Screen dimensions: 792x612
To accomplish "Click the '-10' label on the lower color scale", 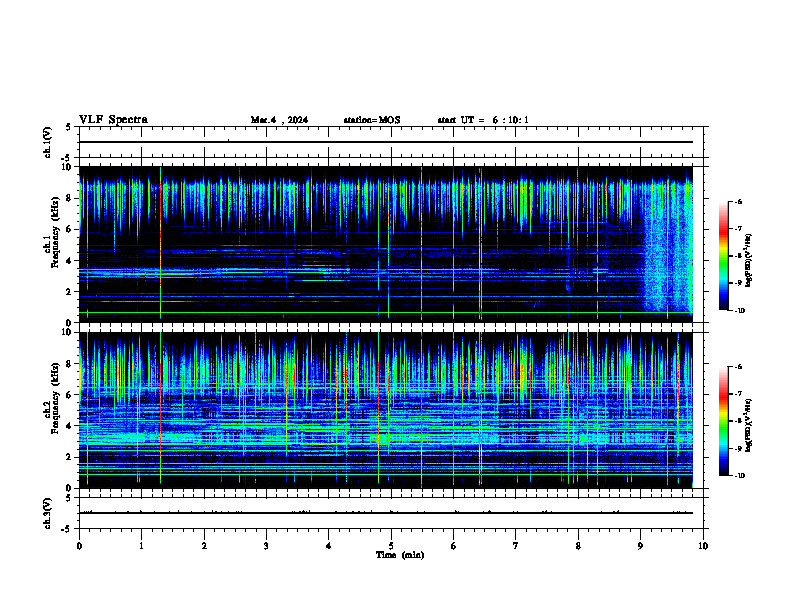I will 738,476.
